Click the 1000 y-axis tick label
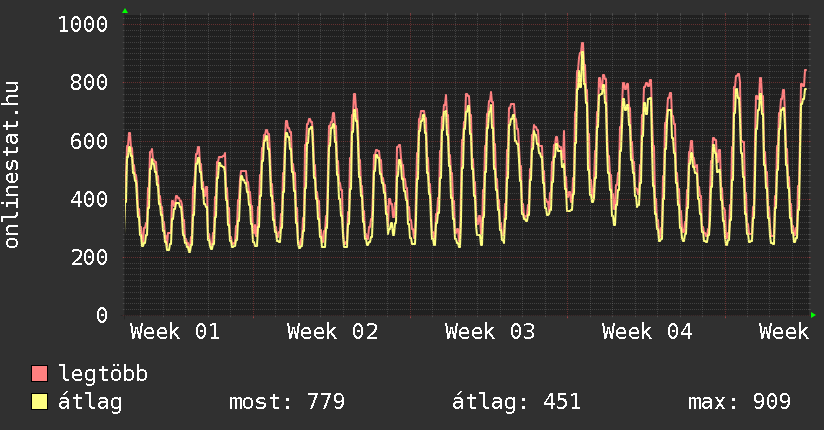This screenshot has width=824, height=430. [x=83, y=24]
